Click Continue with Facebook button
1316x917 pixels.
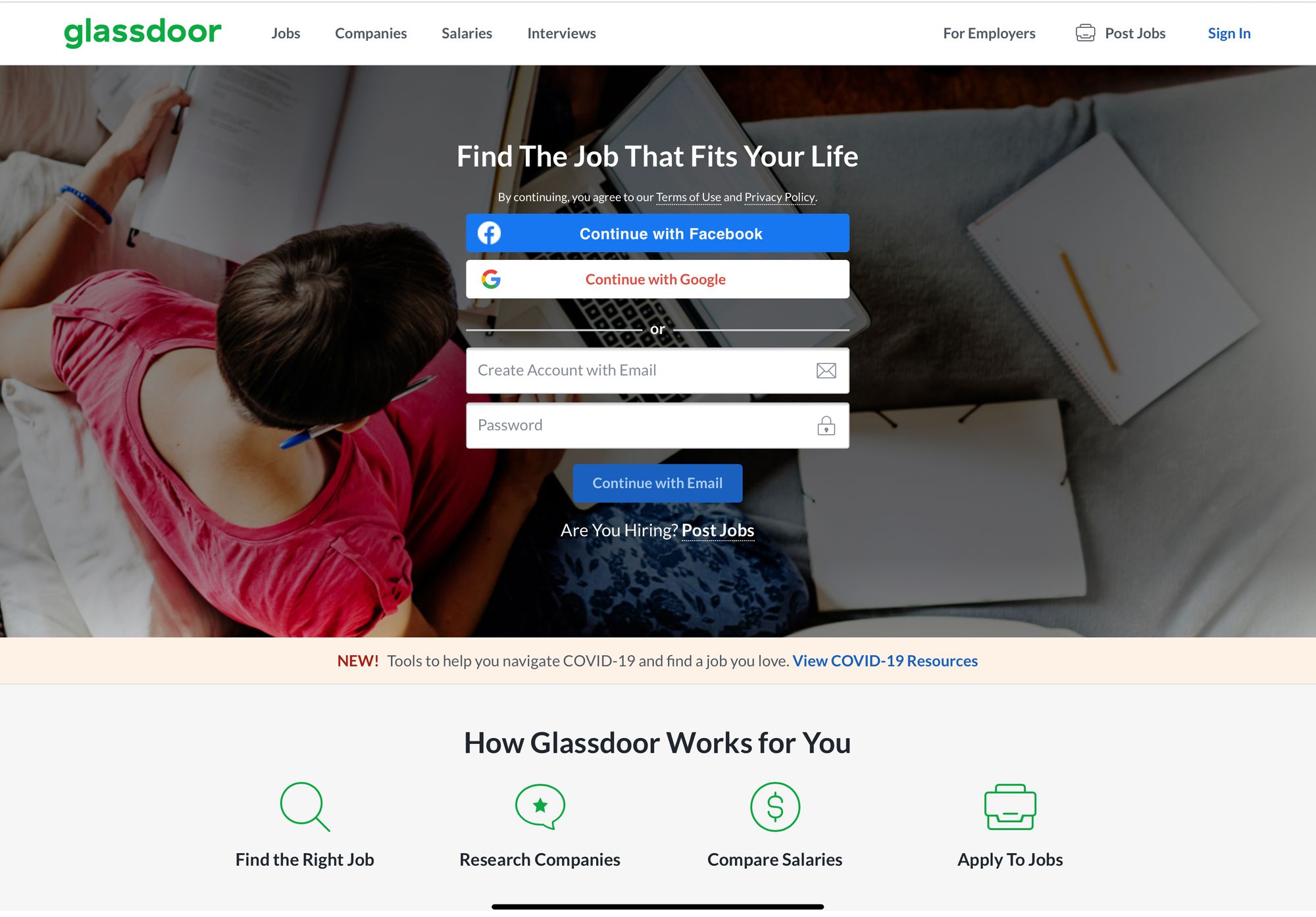point(658,234)
